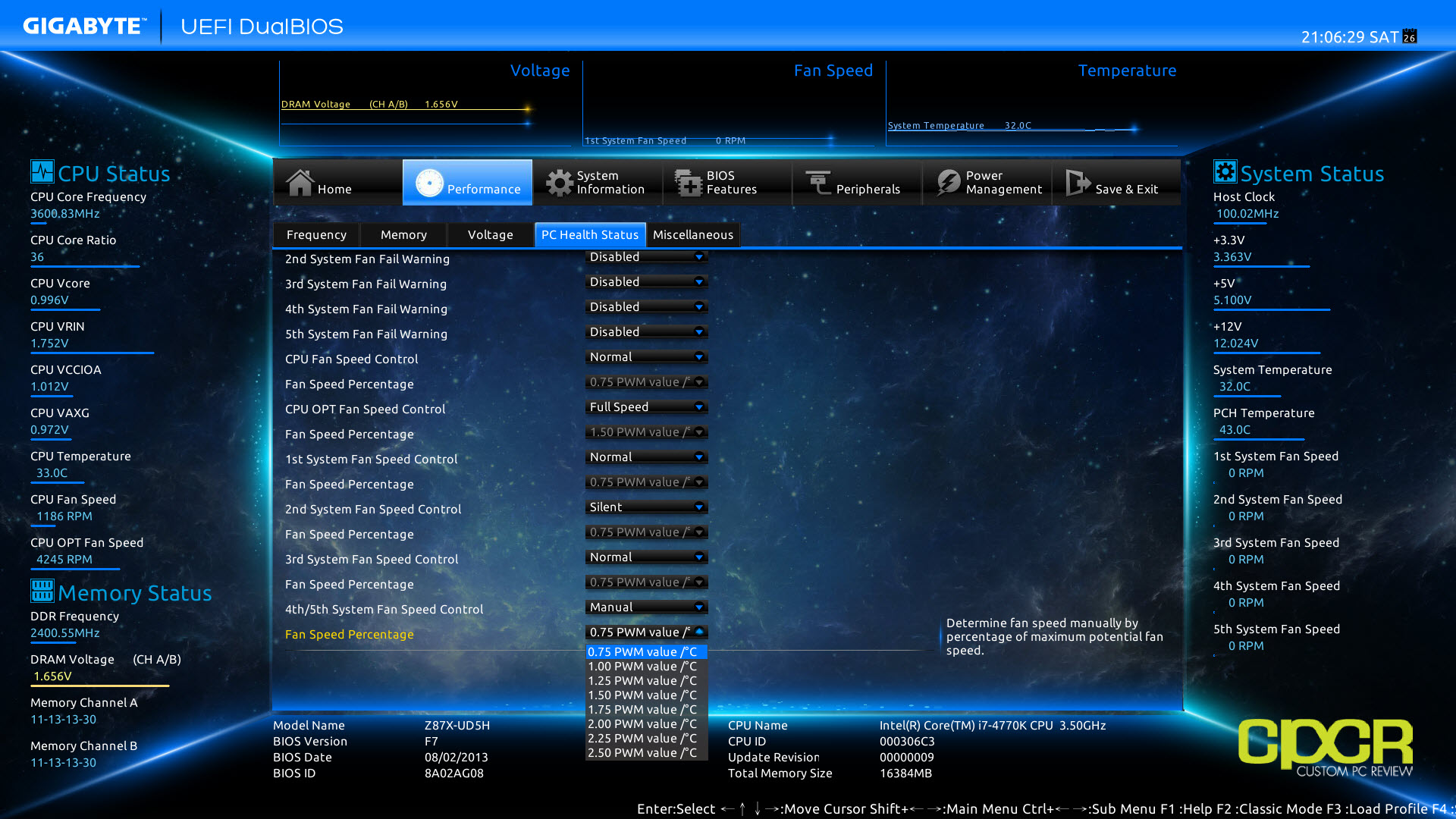Open the Miscellaneous sub-tab
1456x819 pixels.
[x=693, y=235]
